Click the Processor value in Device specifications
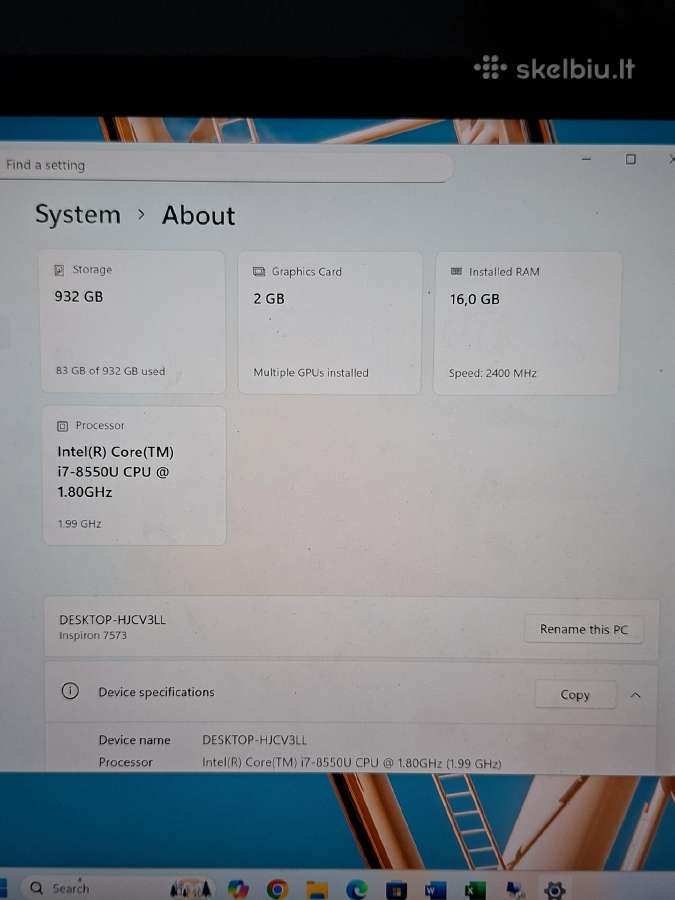 click(352, 763)
